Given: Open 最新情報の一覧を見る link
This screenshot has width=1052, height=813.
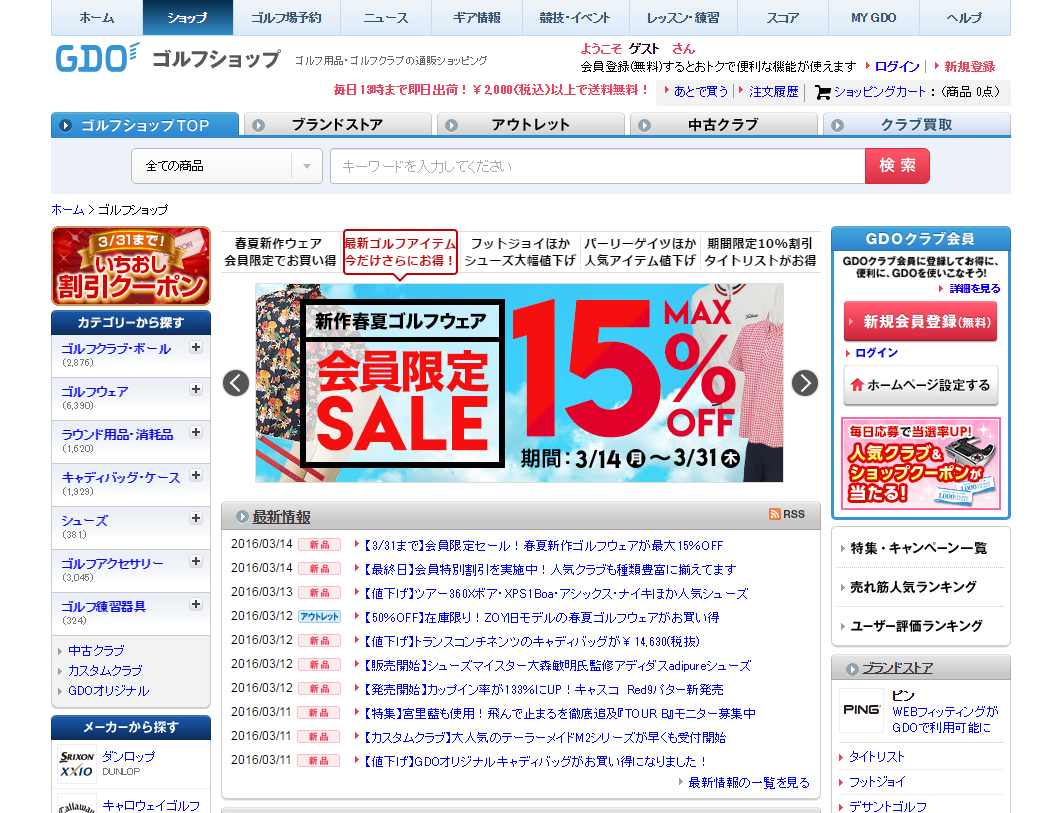Looking at the screenshot, I should click(x=749, y=783).
